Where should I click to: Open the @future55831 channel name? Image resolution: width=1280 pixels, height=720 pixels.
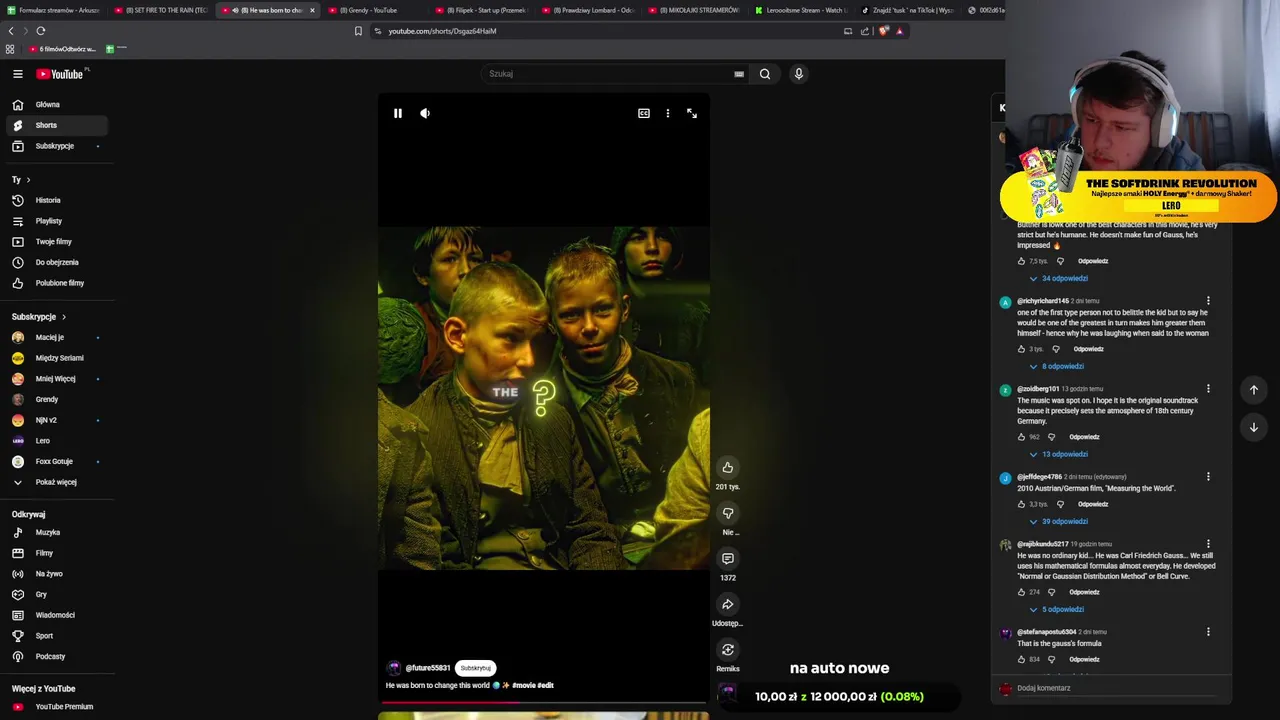427,668
